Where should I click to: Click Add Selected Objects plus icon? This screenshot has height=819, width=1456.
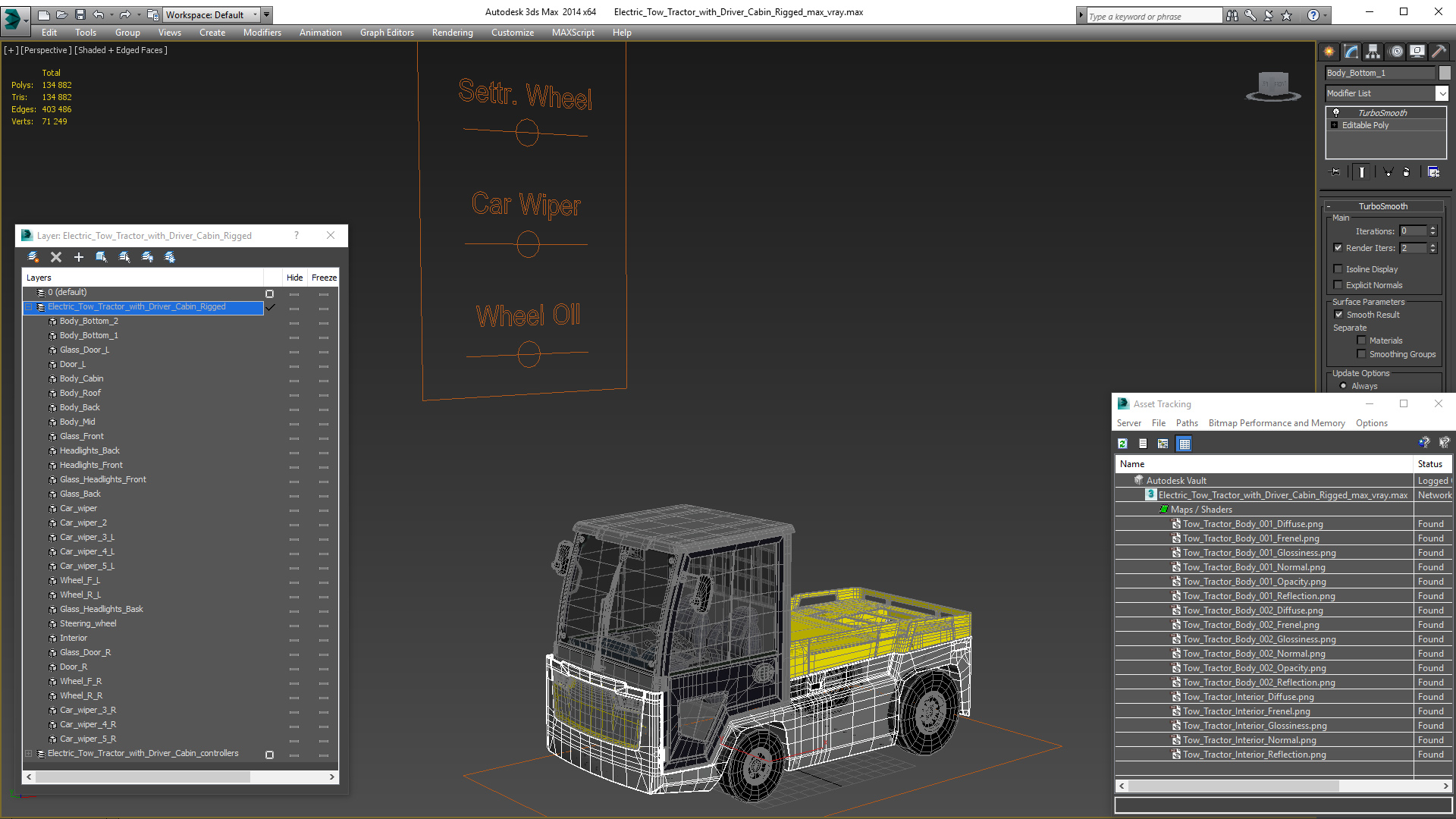point(79,257)
